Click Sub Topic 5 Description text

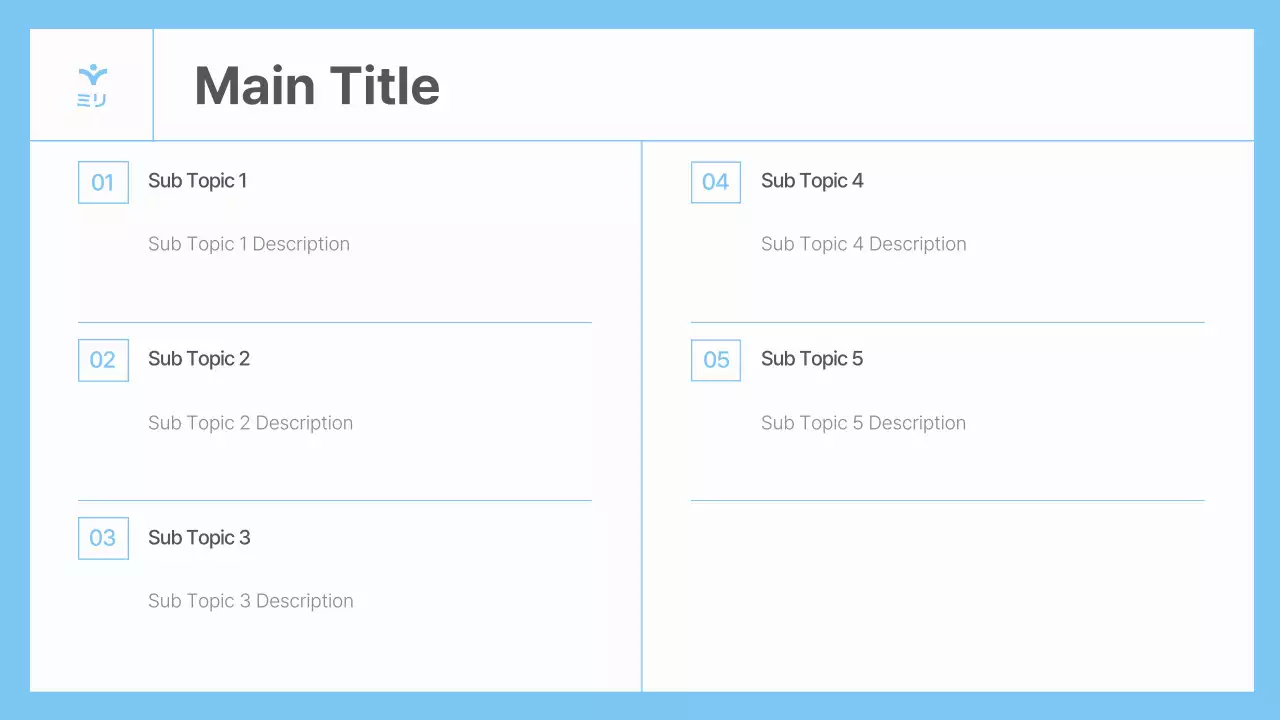click(863, 423)
